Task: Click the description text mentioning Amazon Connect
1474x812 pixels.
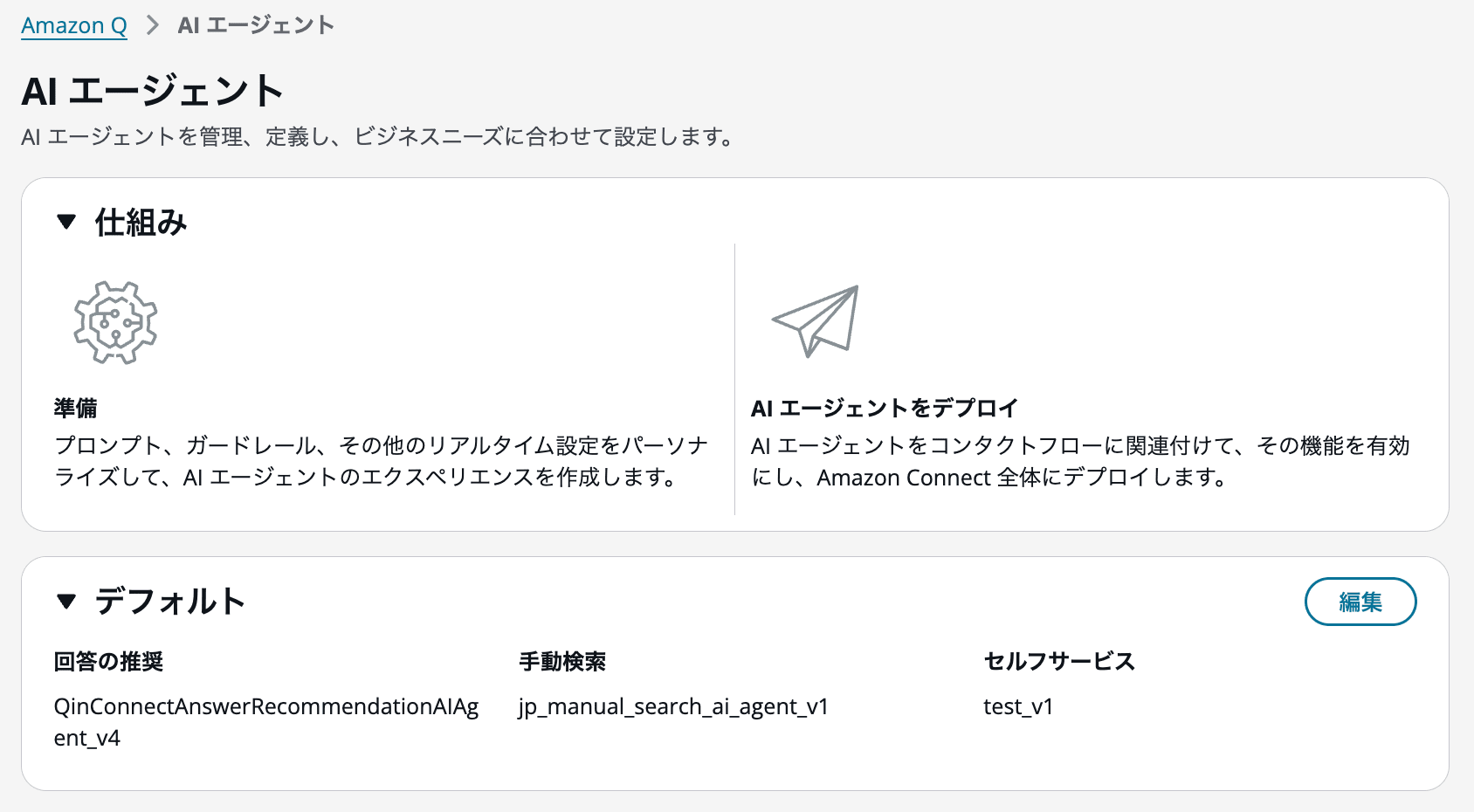Action: pos(1079,462)
